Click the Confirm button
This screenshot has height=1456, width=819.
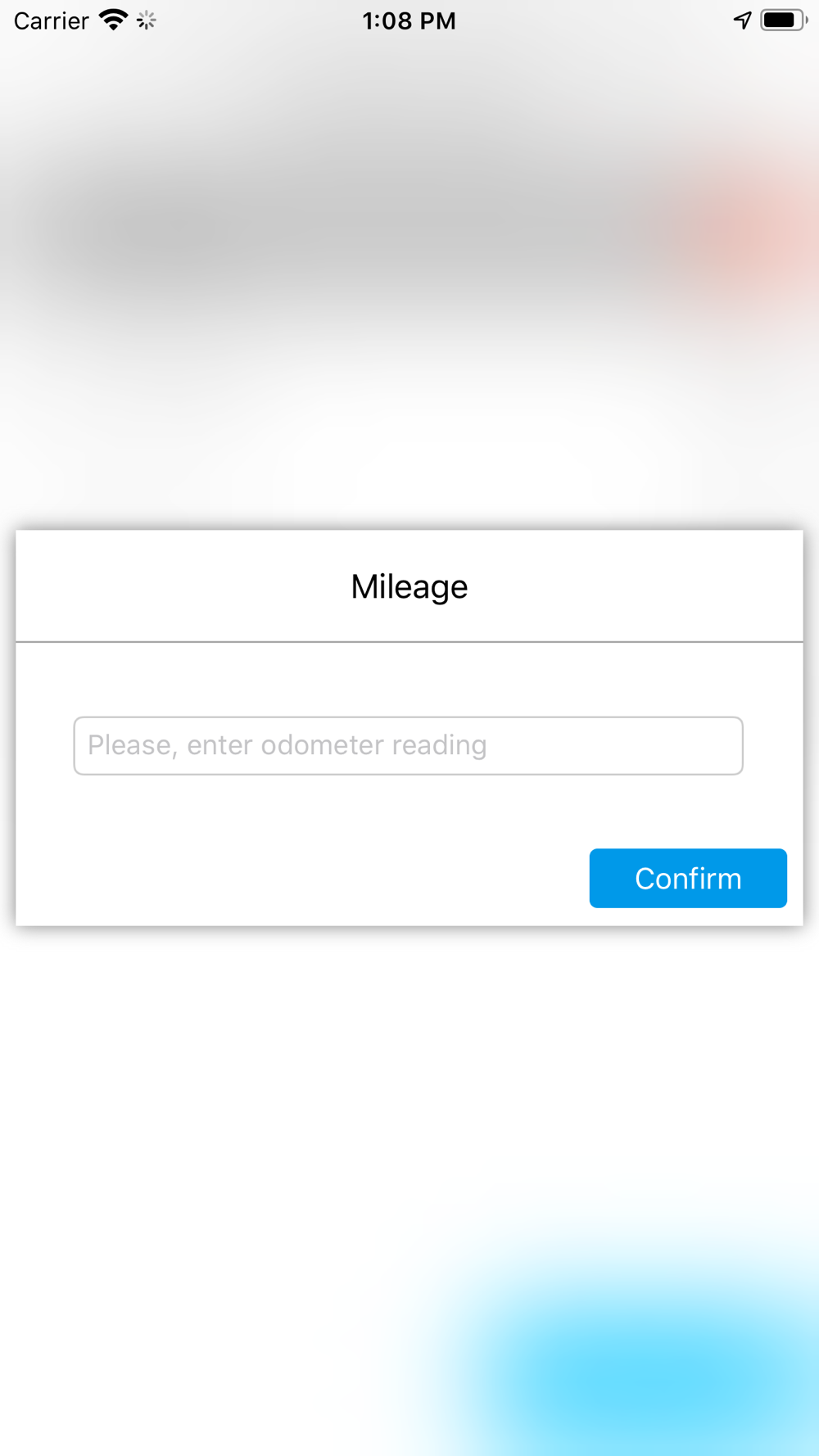(688, 878)
